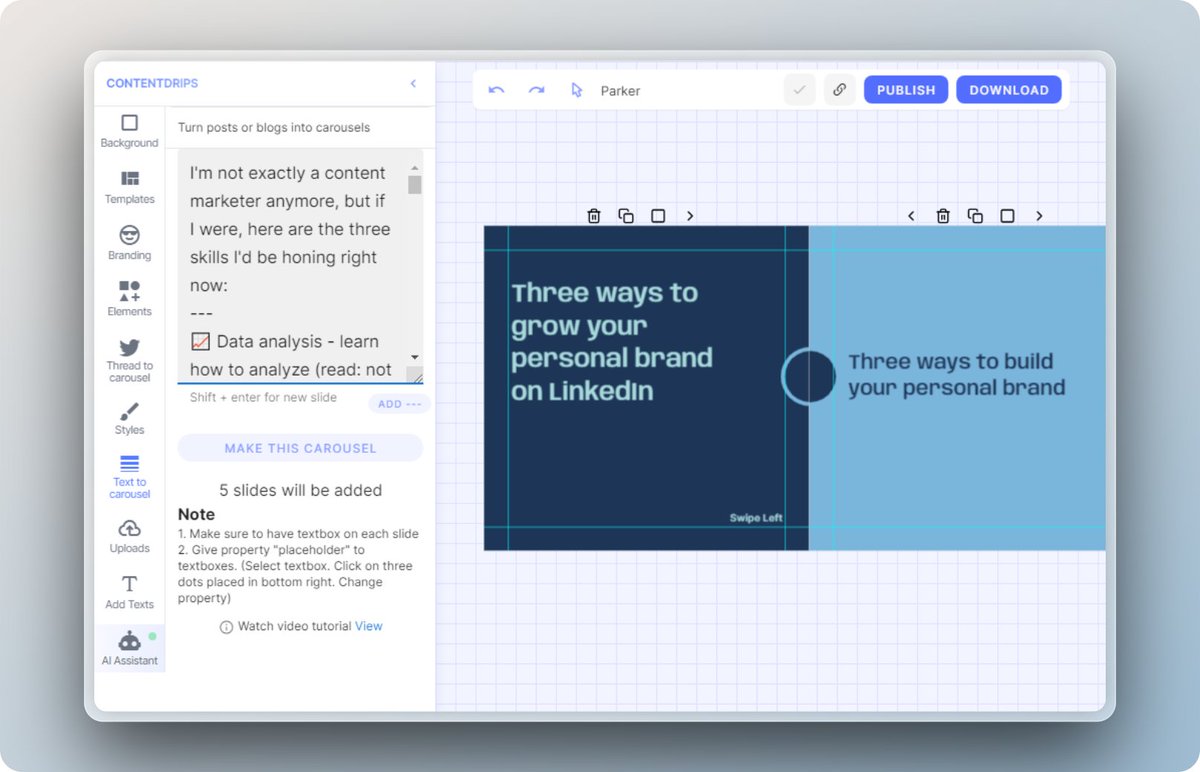Open the Add Texts panel
This screenshot has width=1200, height=772.
click(129, 592)
